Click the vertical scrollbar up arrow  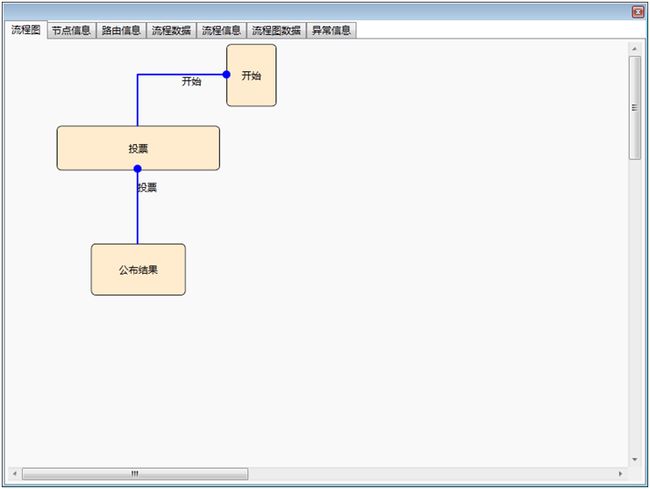tap(635, 49)
